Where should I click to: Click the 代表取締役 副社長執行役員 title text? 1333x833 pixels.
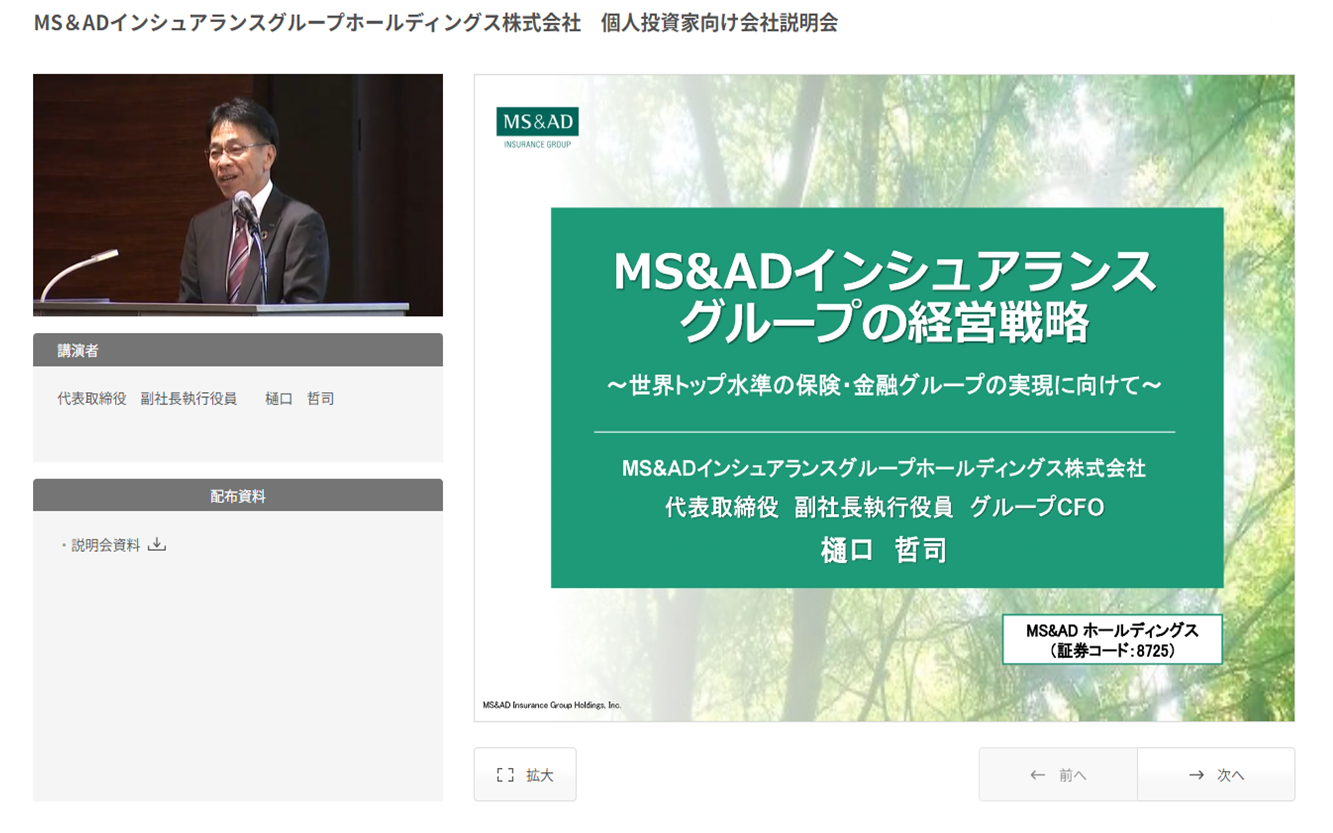147,398
